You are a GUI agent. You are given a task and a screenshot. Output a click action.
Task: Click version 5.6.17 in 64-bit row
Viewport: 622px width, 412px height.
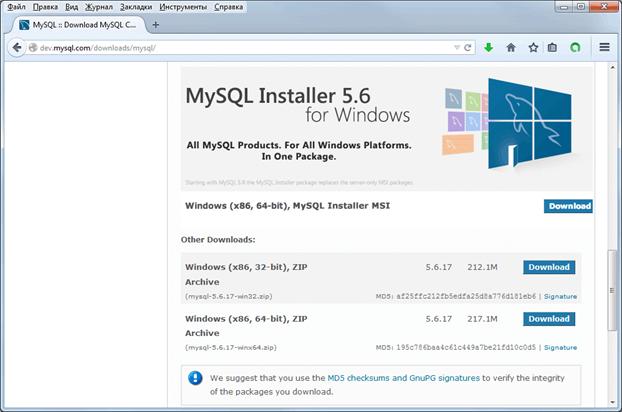(x=439, y=319)
